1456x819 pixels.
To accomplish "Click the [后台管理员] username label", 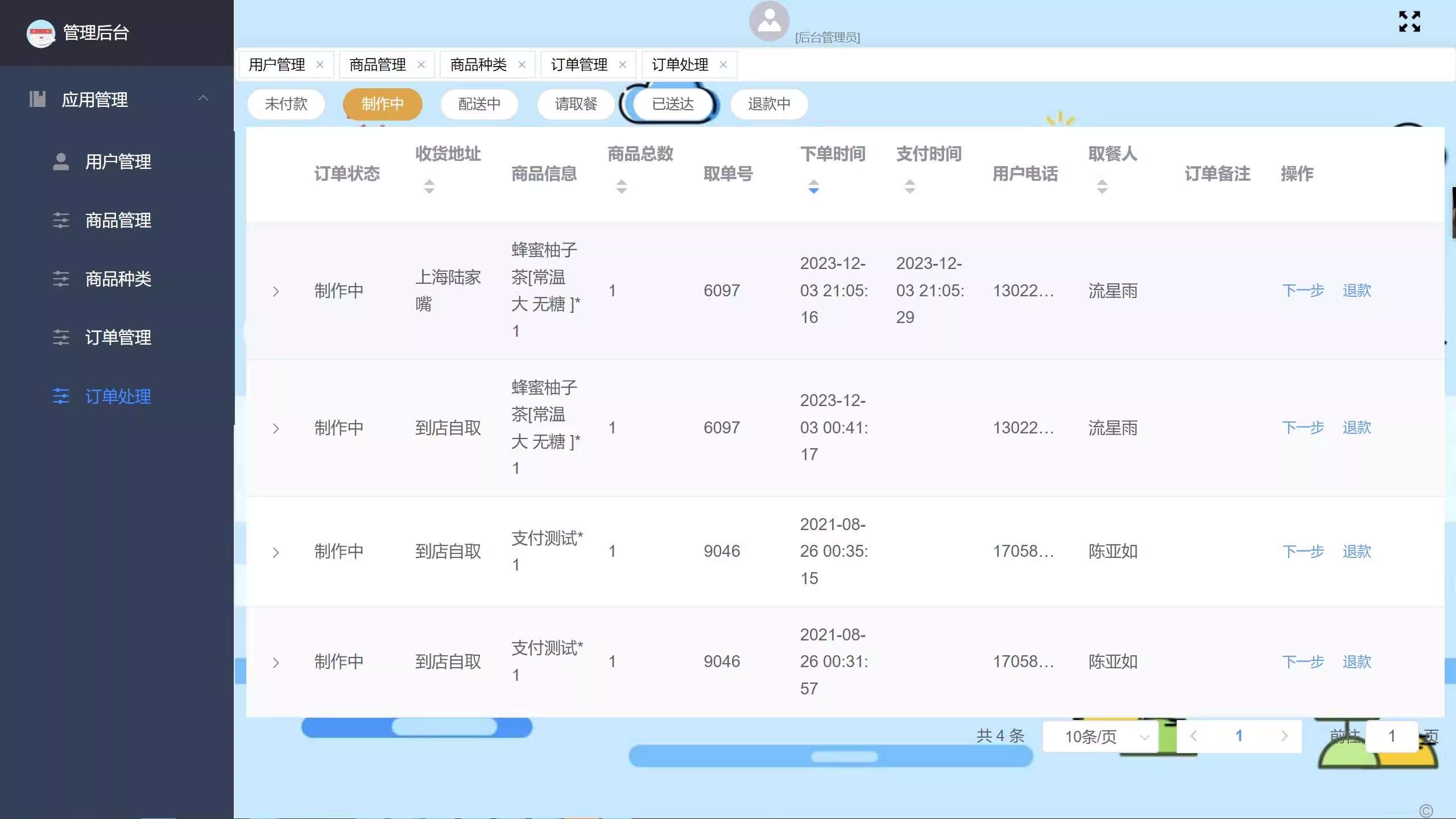I will coord(828,38).
